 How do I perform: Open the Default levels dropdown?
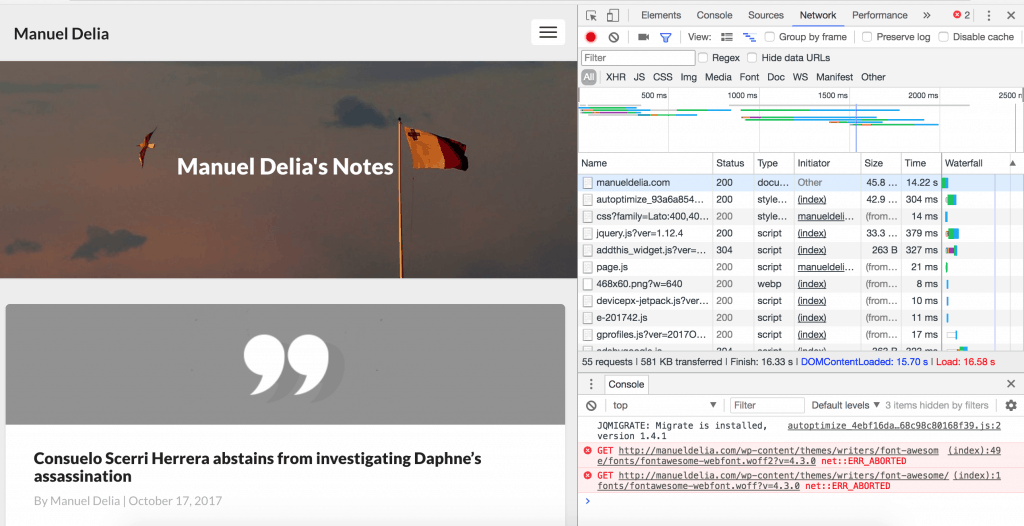click(845, 405)
